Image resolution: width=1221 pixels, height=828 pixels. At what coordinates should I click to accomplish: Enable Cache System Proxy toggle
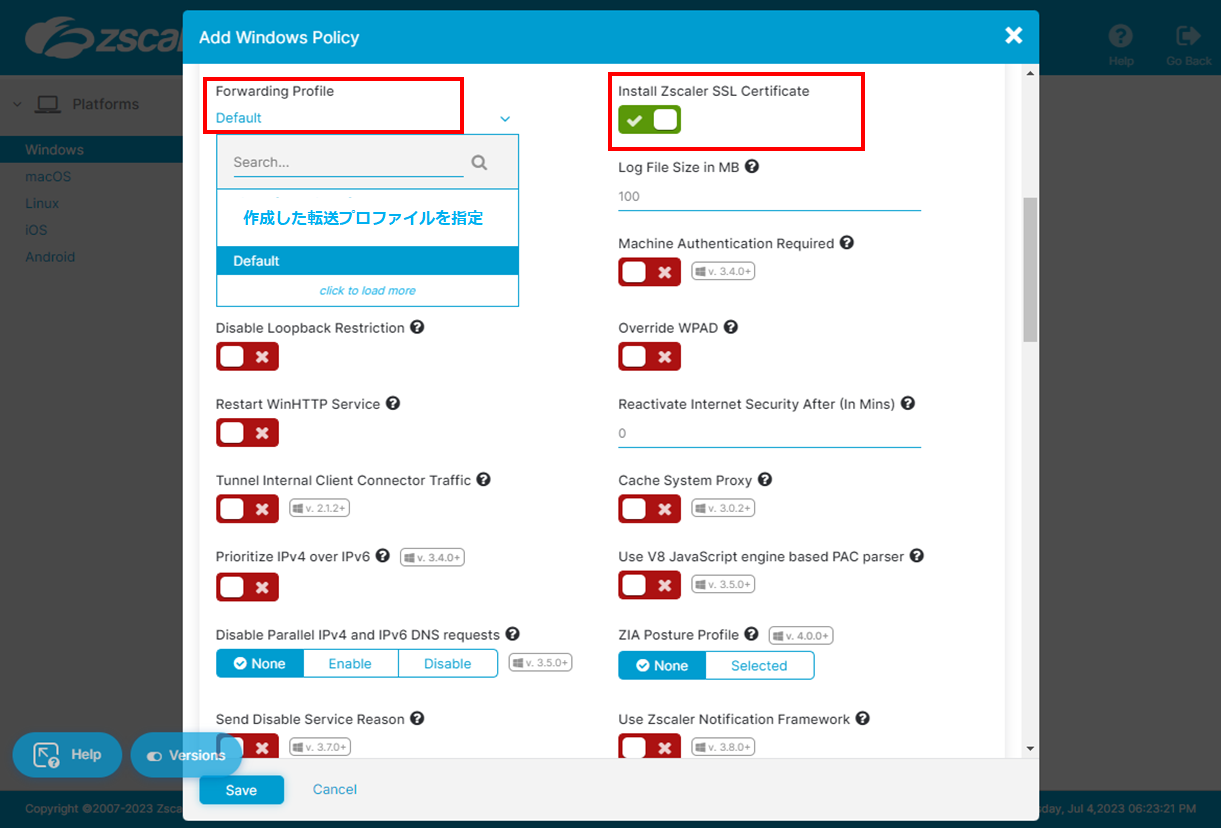(x=649, y=508)
